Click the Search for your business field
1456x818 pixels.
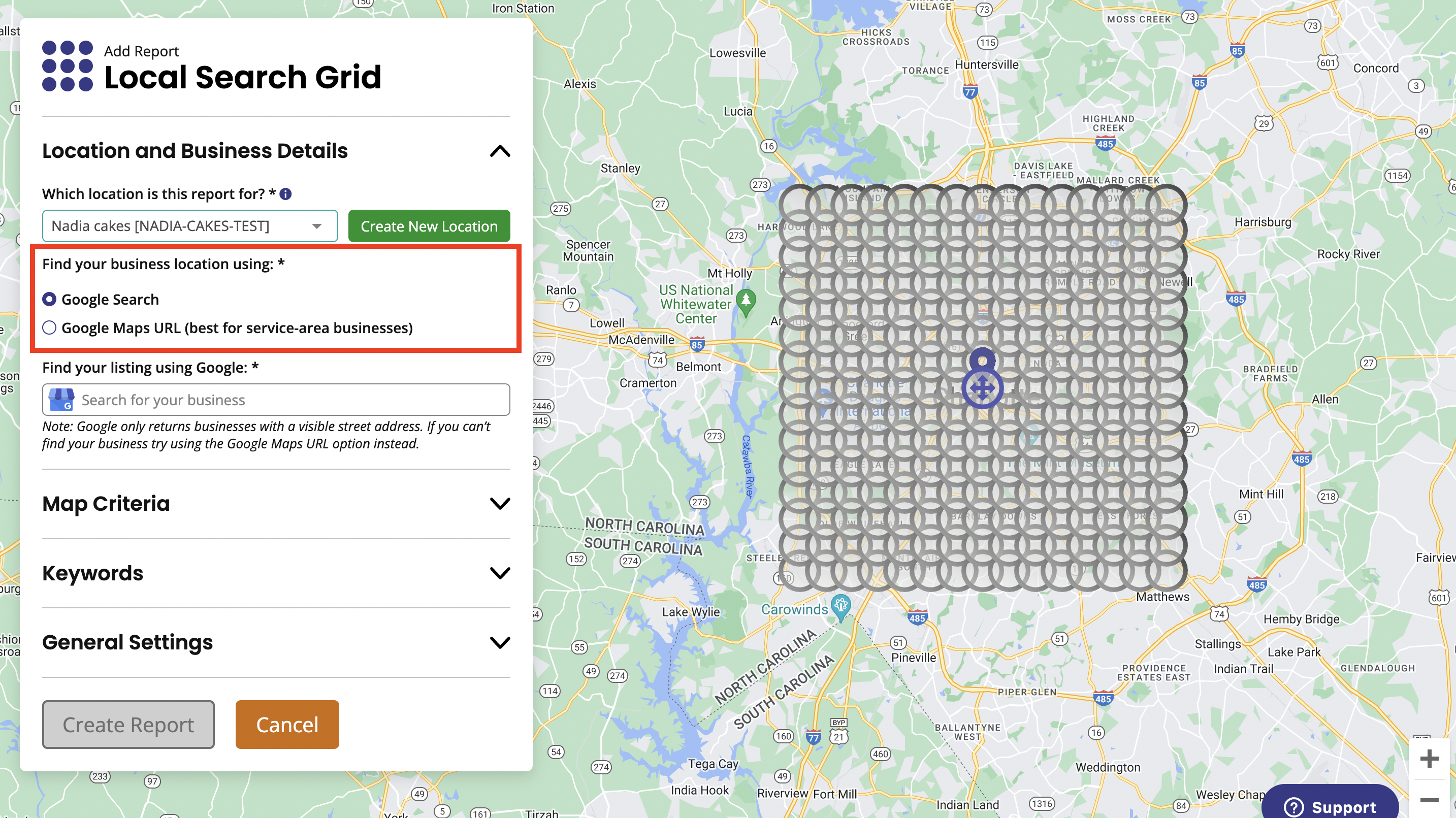(276, 400)
